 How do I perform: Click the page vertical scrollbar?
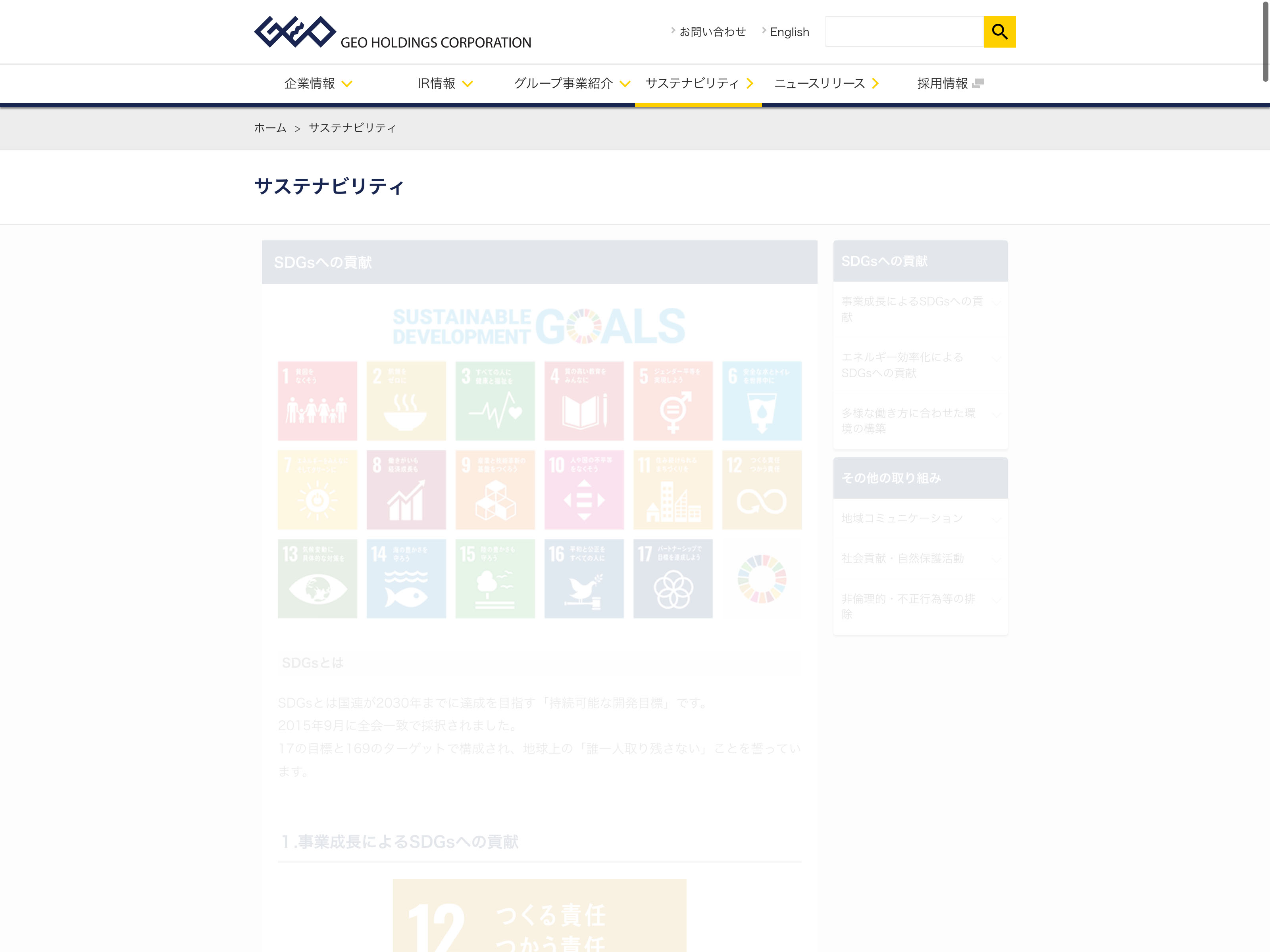[x=1265, y=41]
